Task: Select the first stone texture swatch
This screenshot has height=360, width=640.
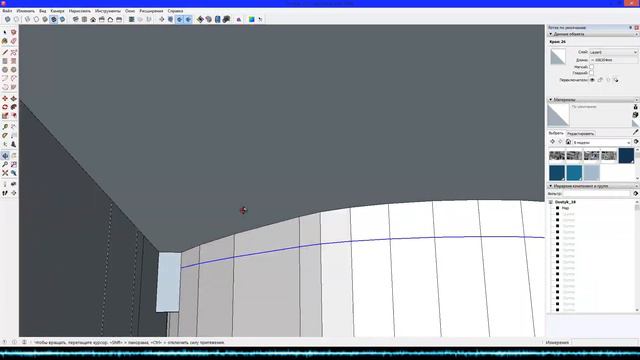Action: point(557,156)
